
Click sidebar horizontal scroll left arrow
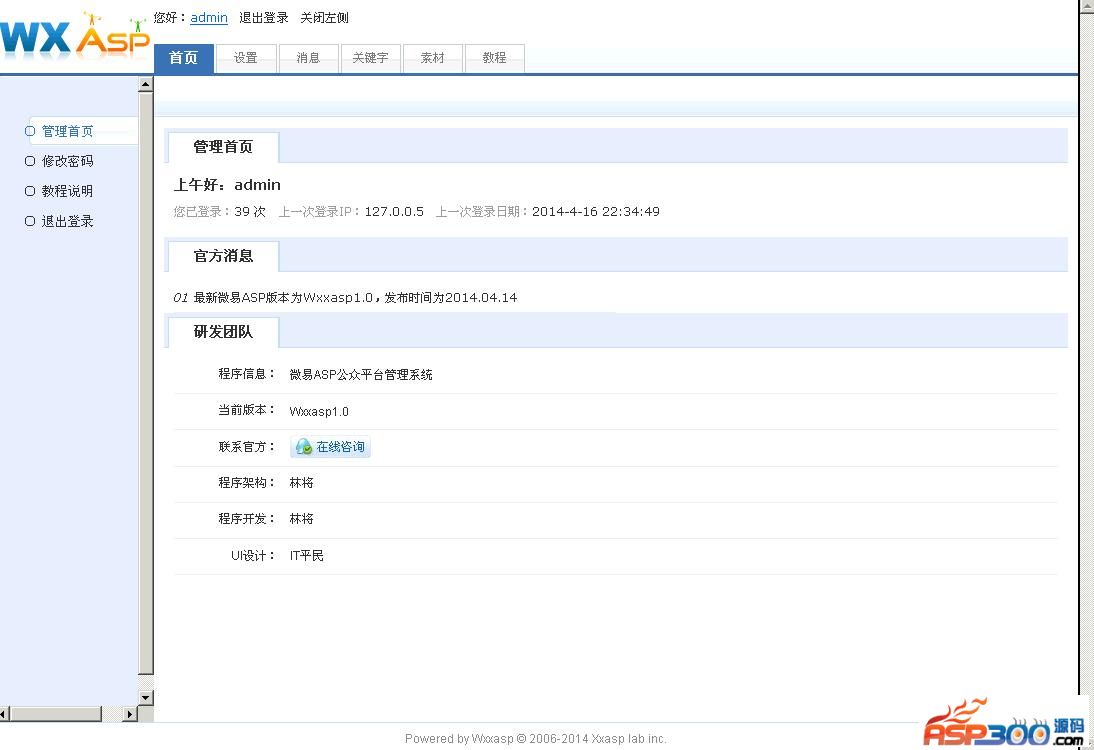tap(5, 714)
